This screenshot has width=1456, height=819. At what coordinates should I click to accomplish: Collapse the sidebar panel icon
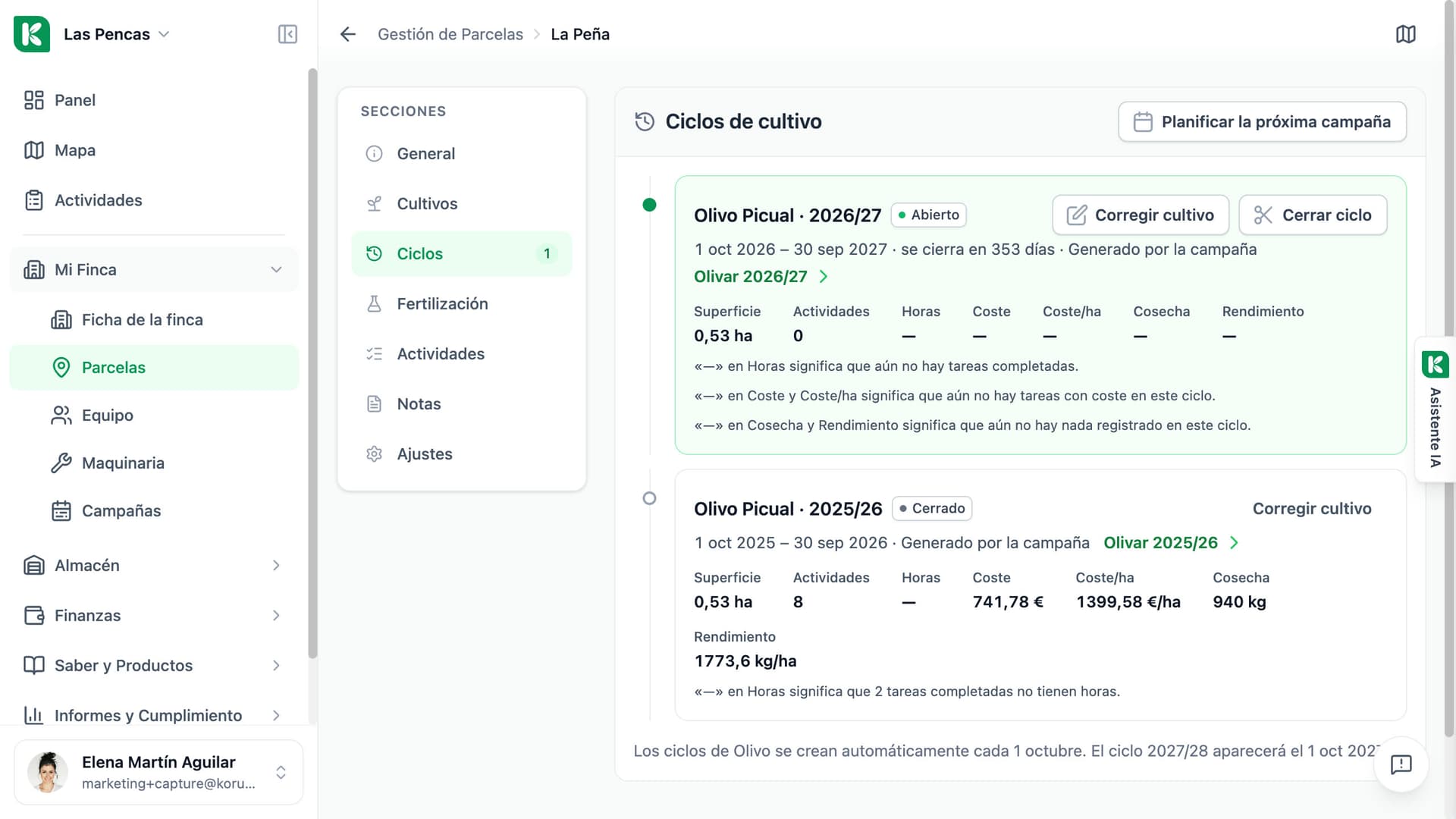coord(287,34)
